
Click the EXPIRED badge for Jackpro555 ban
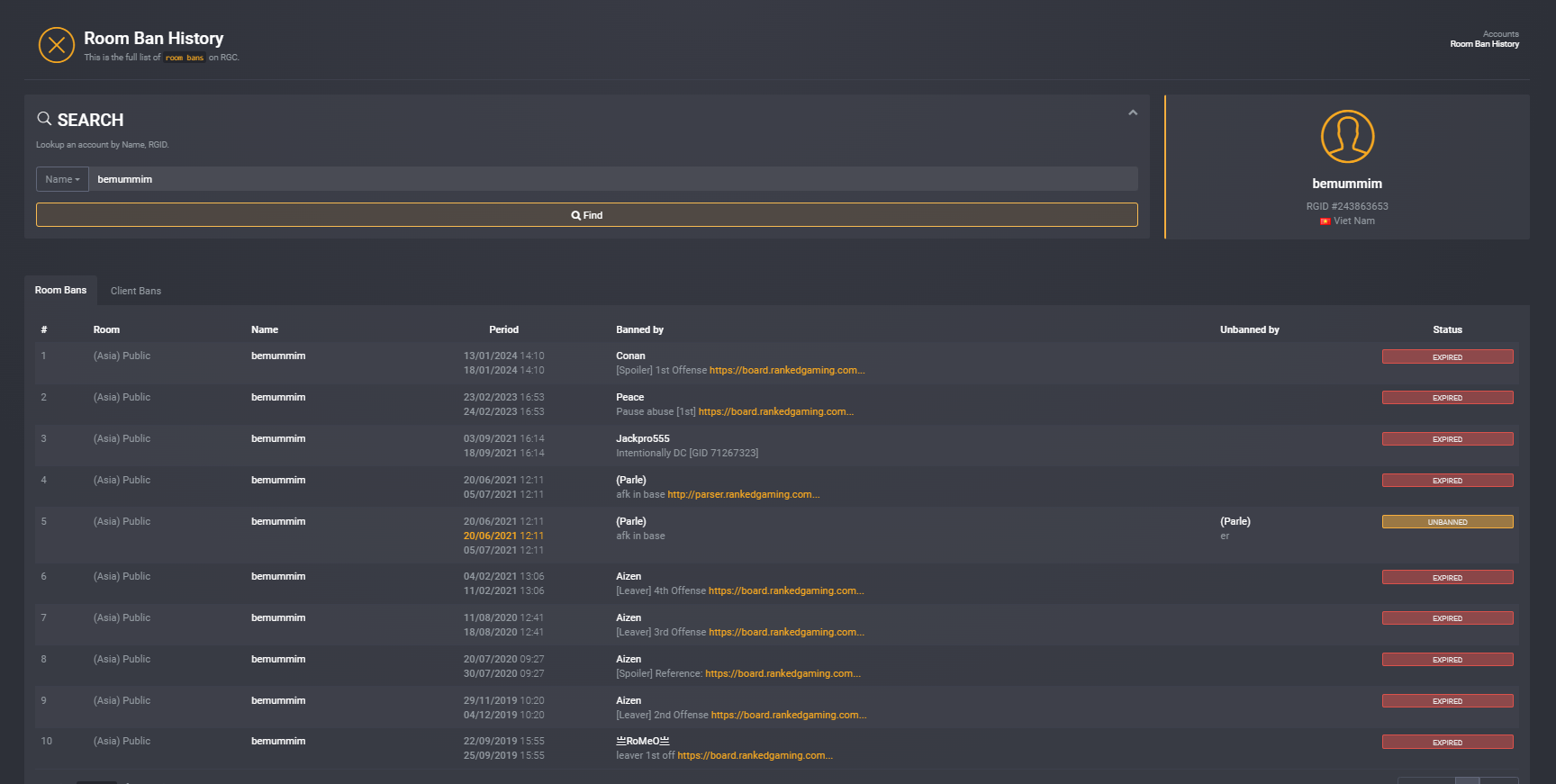click(1448, 439)
